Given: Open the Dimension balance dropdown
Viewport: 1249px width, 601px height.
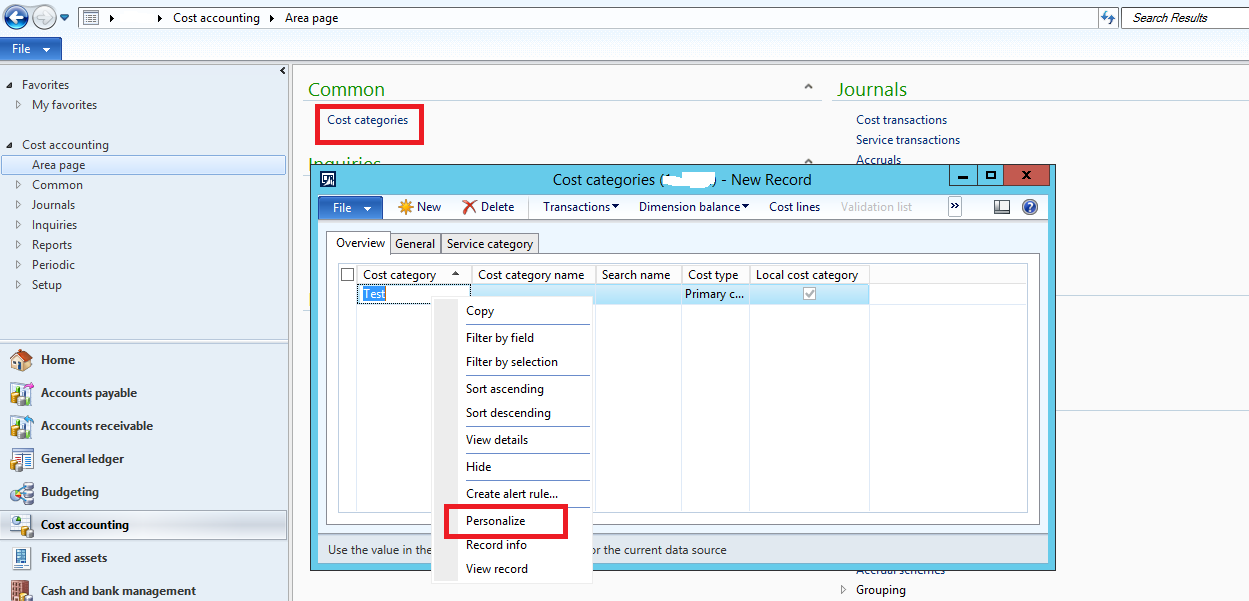Looking at the screenshot, I should 693,206.
